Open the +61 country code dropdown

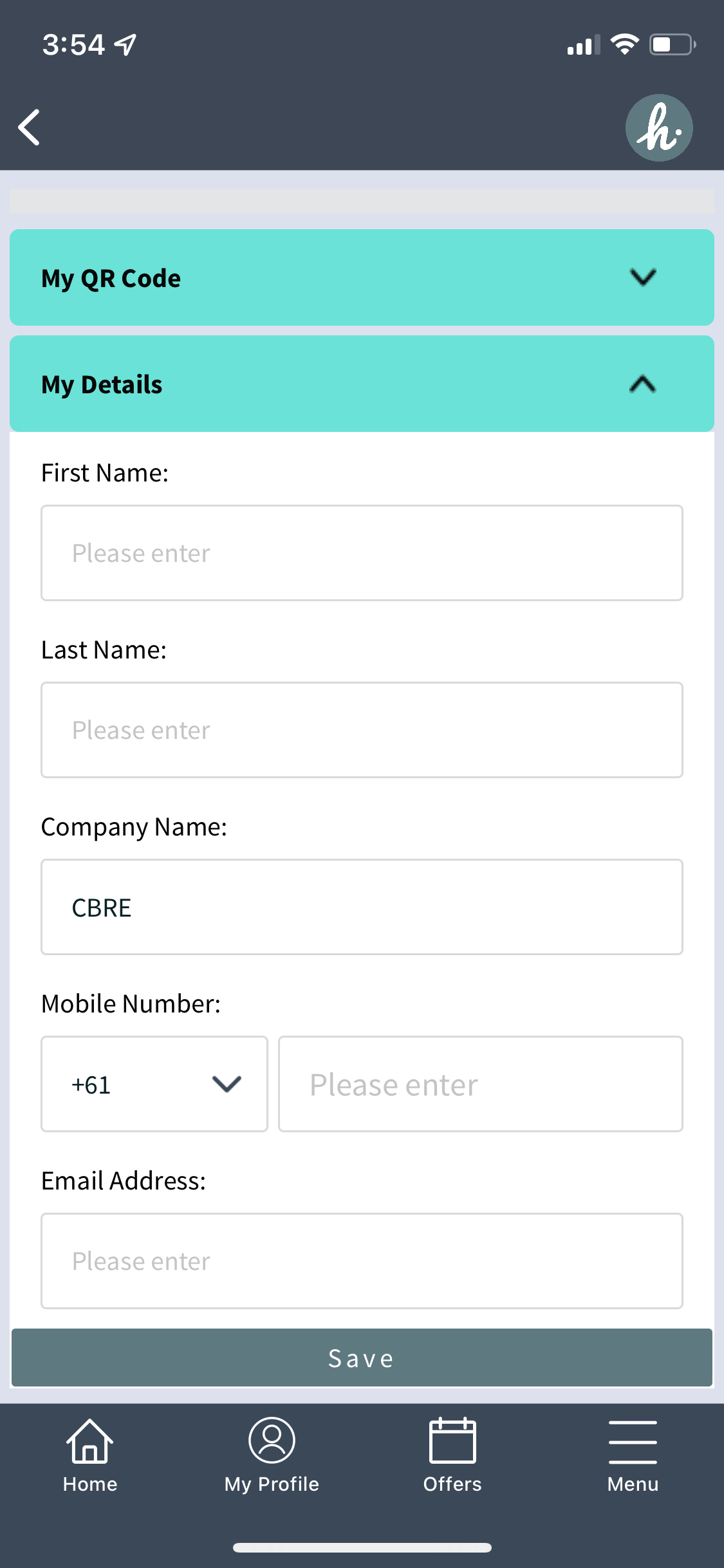pyautogui.click(x=154, y=1084)
